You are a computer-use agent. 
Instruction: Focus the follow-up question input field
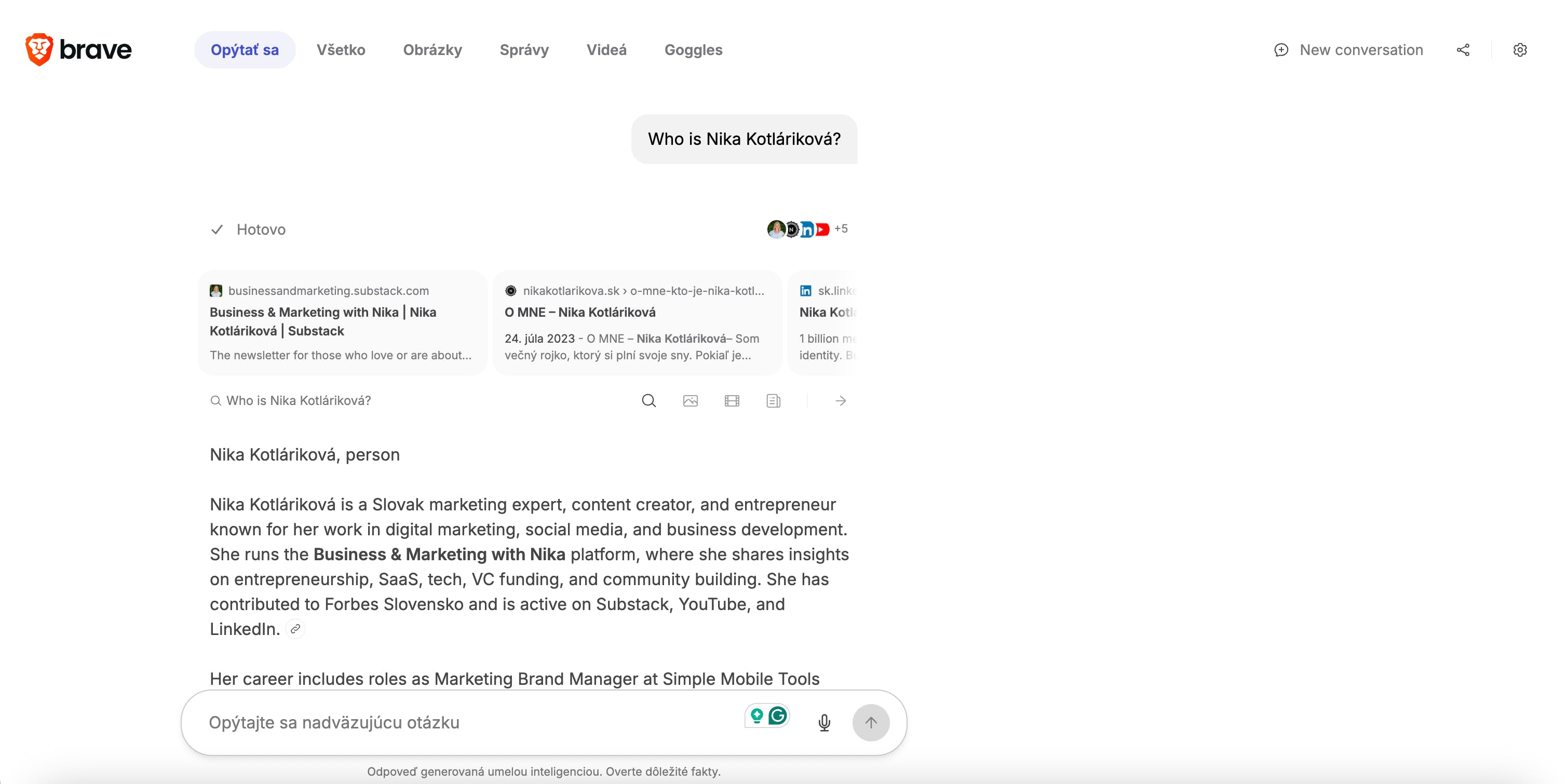(463, 723)
